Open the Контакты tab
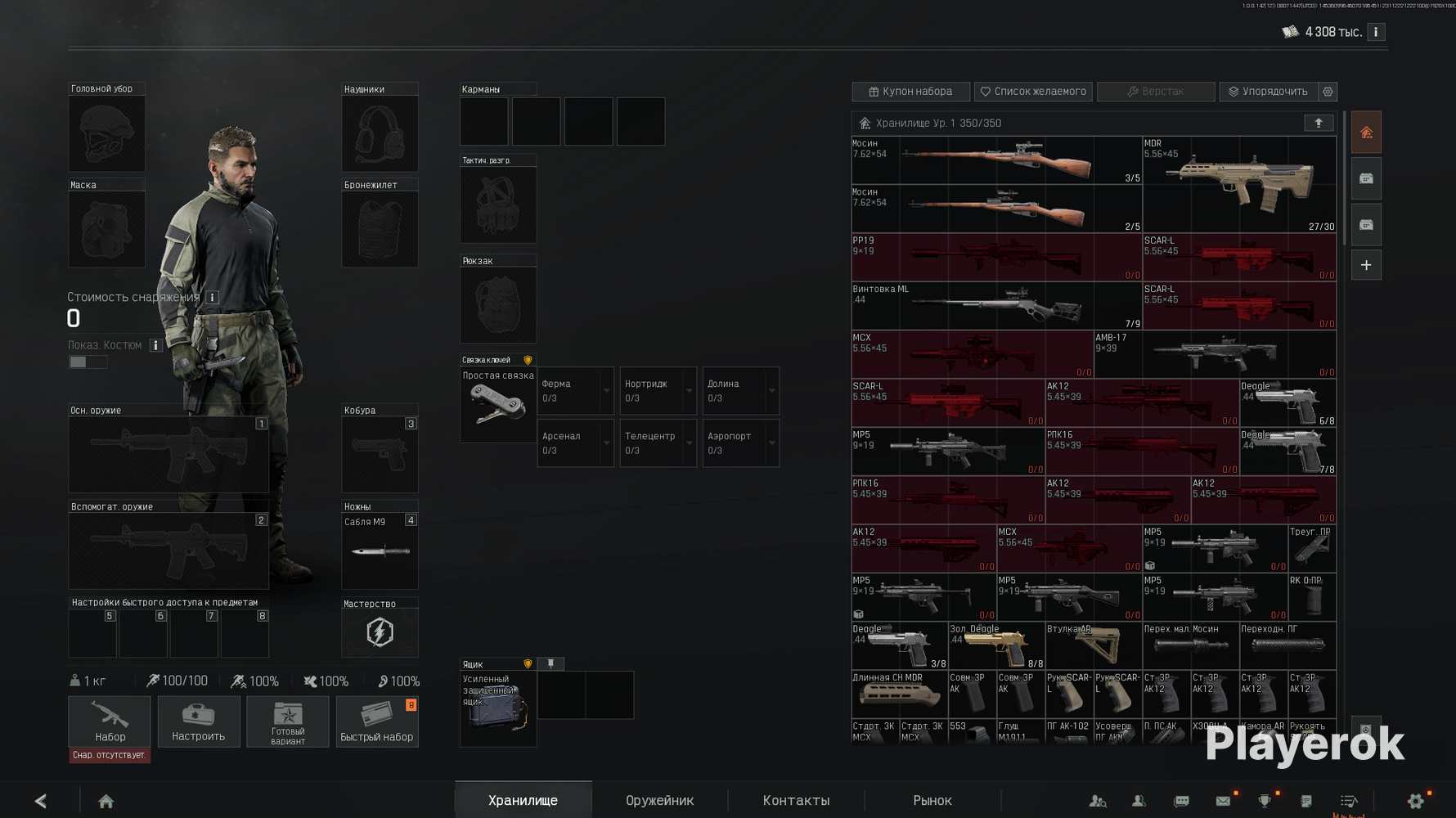This screenshot has width=1456, height=818. coord(796,800)
